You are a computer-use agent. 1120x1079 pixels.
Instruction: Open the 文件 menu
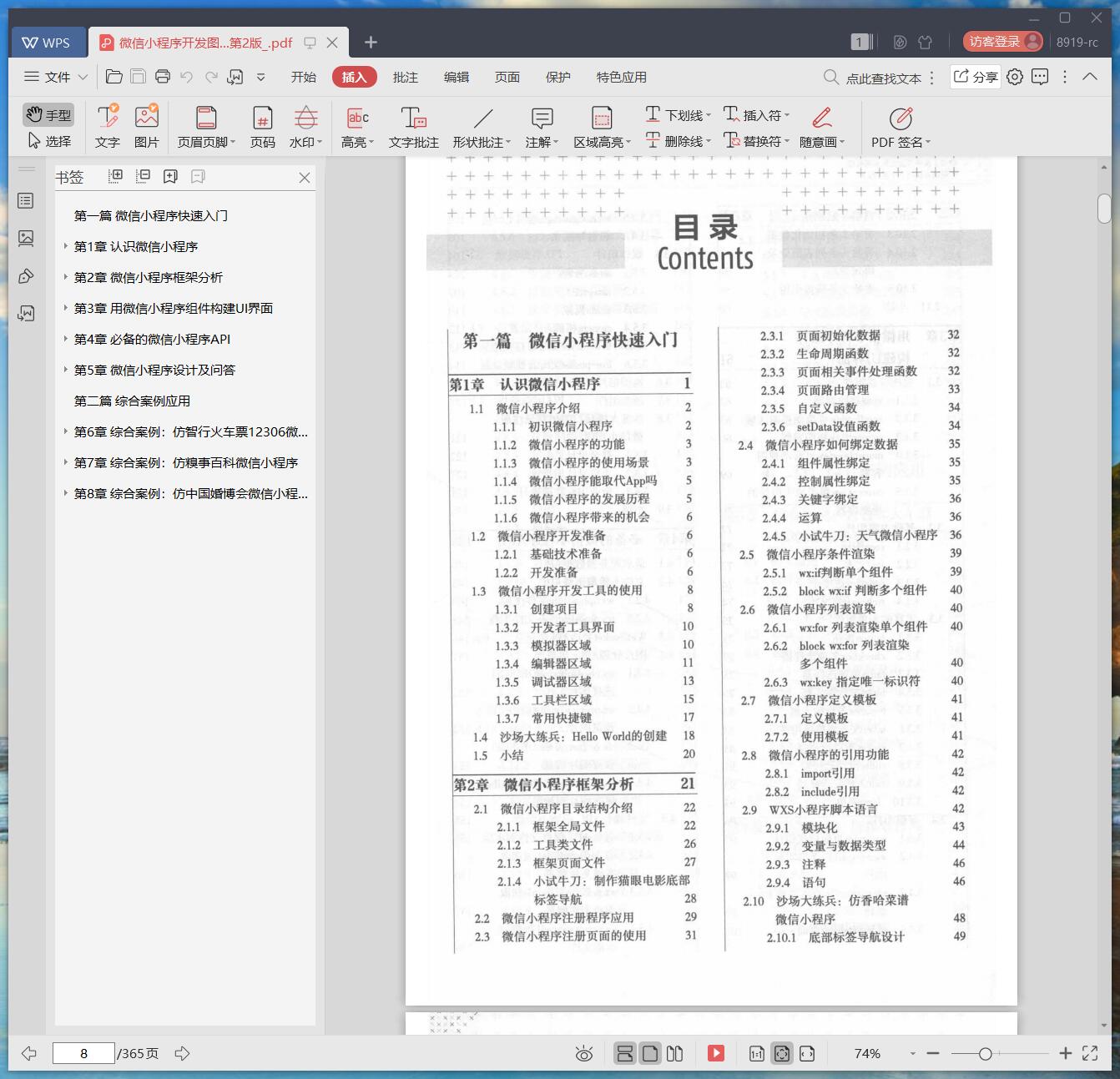[56, 77]
